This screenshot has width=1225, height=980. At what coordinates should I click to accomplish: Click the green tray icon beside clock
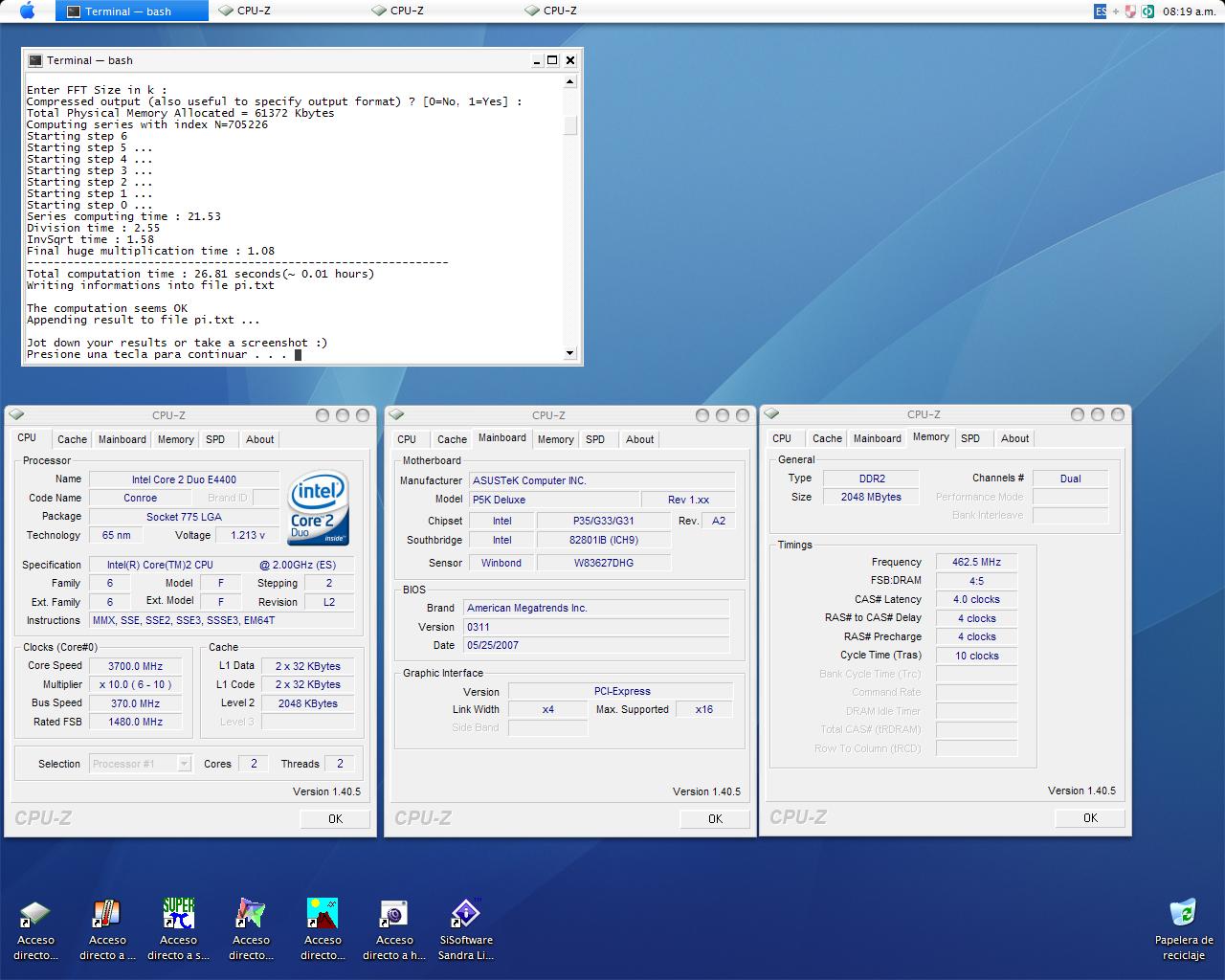tap(1147, 11)
